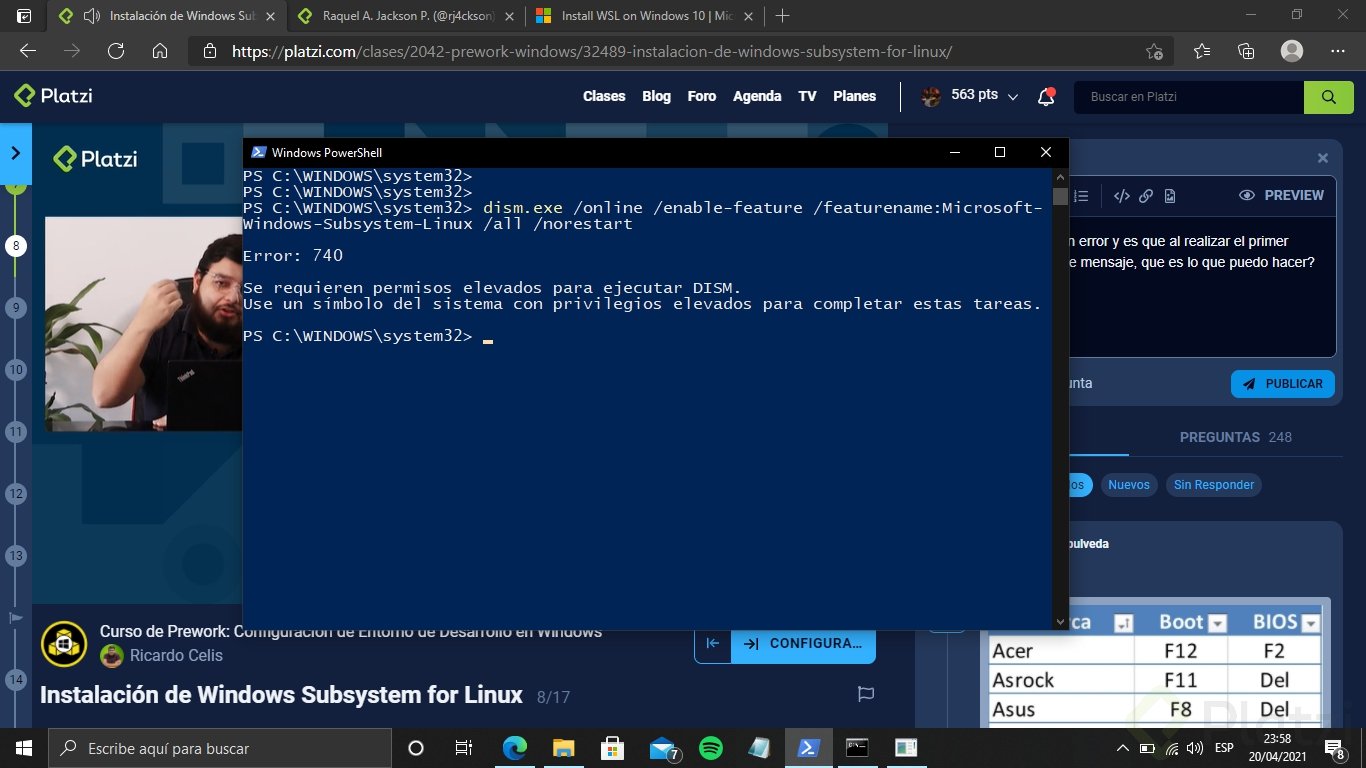Open the Planes menu item

coord(854,96)
